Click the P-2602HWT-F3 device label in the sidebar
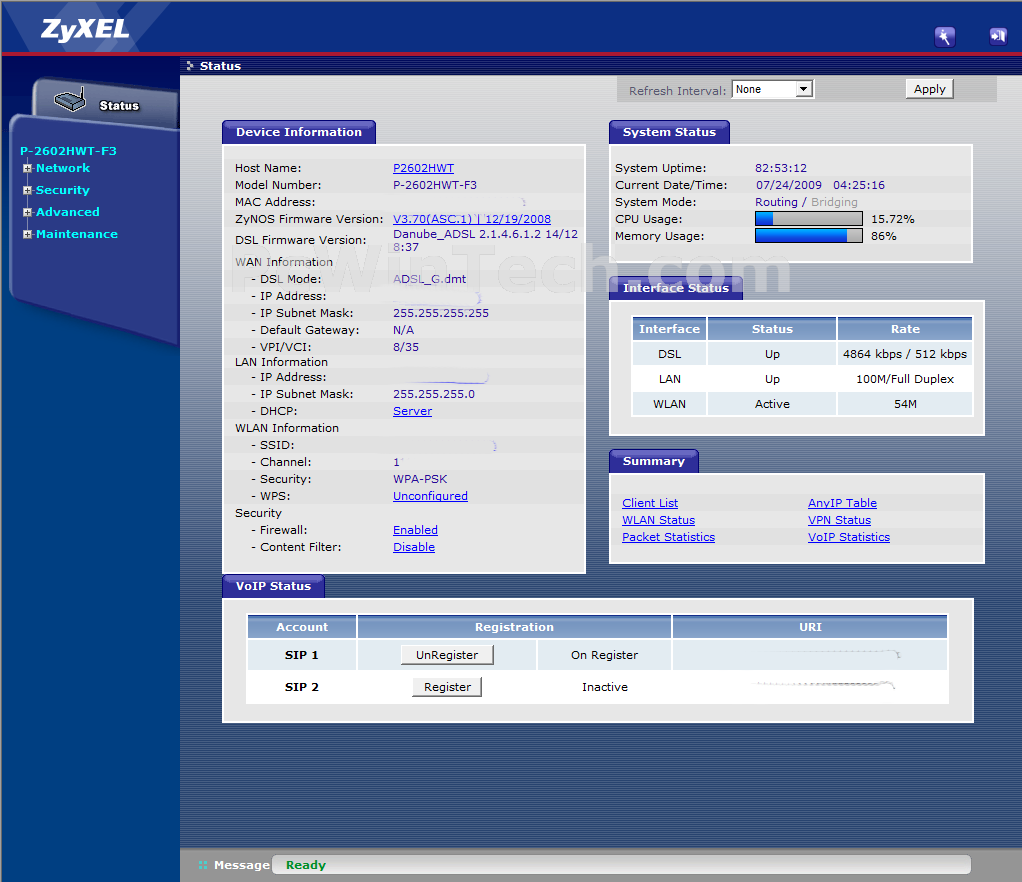The image size is (1022, 882). tap(68, 151)
